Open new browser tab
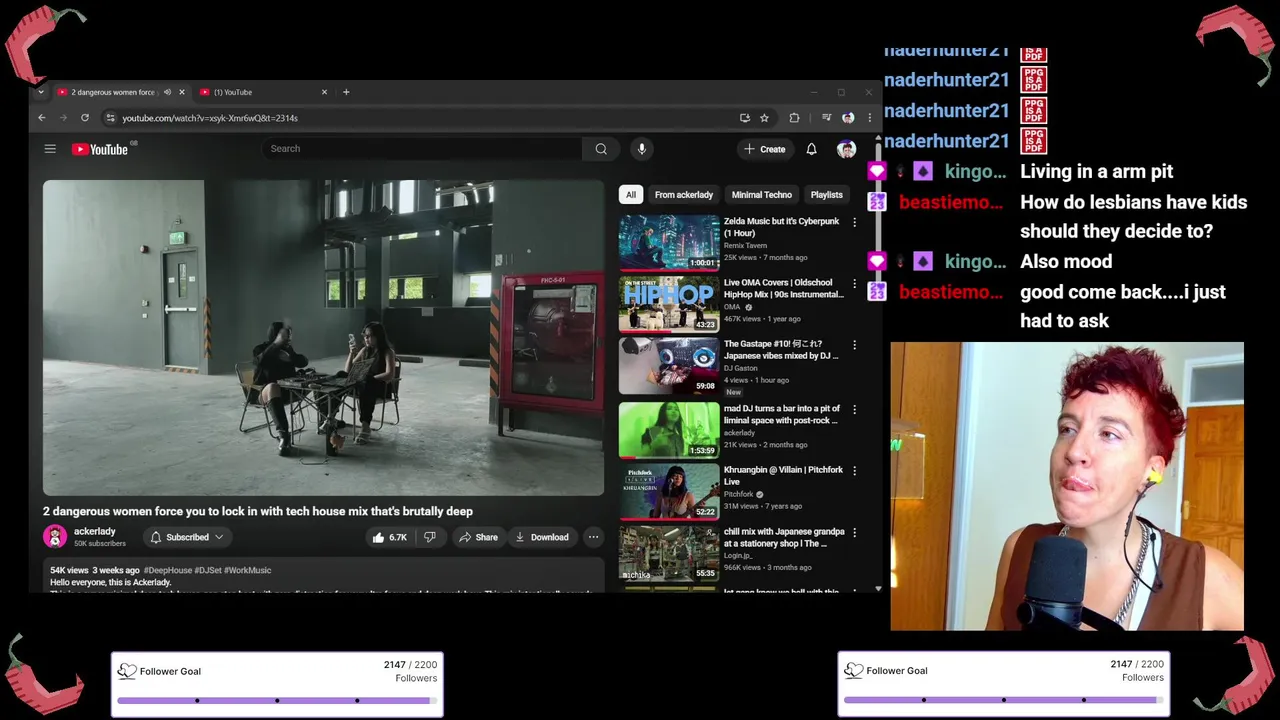This screenshot has width=1280, height=720. click(346, 92)
